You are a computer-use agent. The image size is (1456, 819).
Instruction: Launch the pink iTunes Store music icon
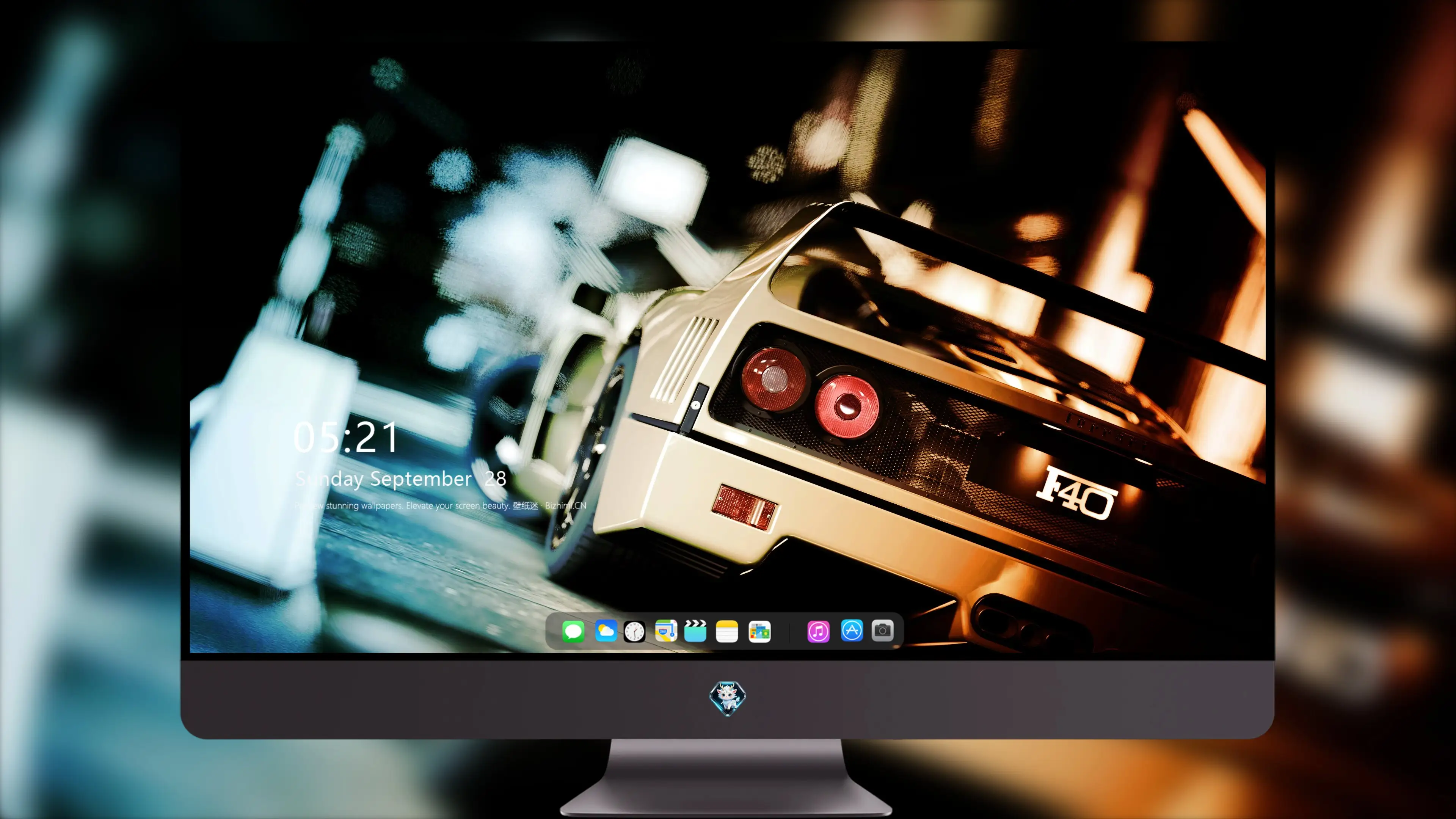tap(819, 631)
